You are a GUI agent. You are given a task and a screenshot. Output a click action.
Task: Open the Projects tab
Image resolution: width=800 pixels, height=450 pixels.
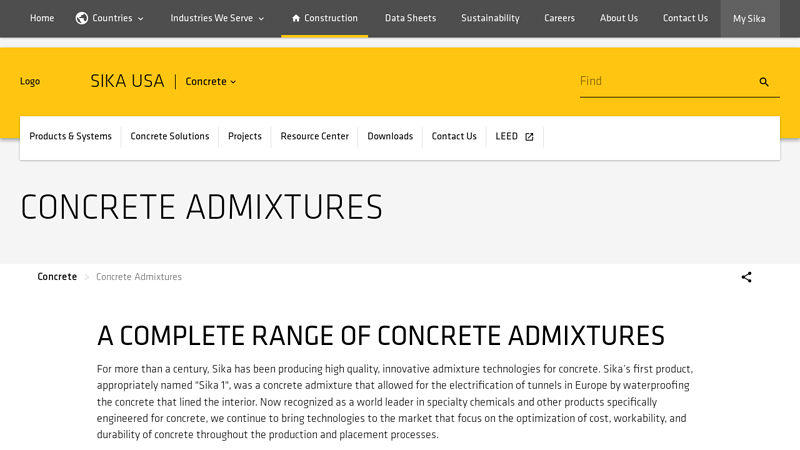[245, 136]
